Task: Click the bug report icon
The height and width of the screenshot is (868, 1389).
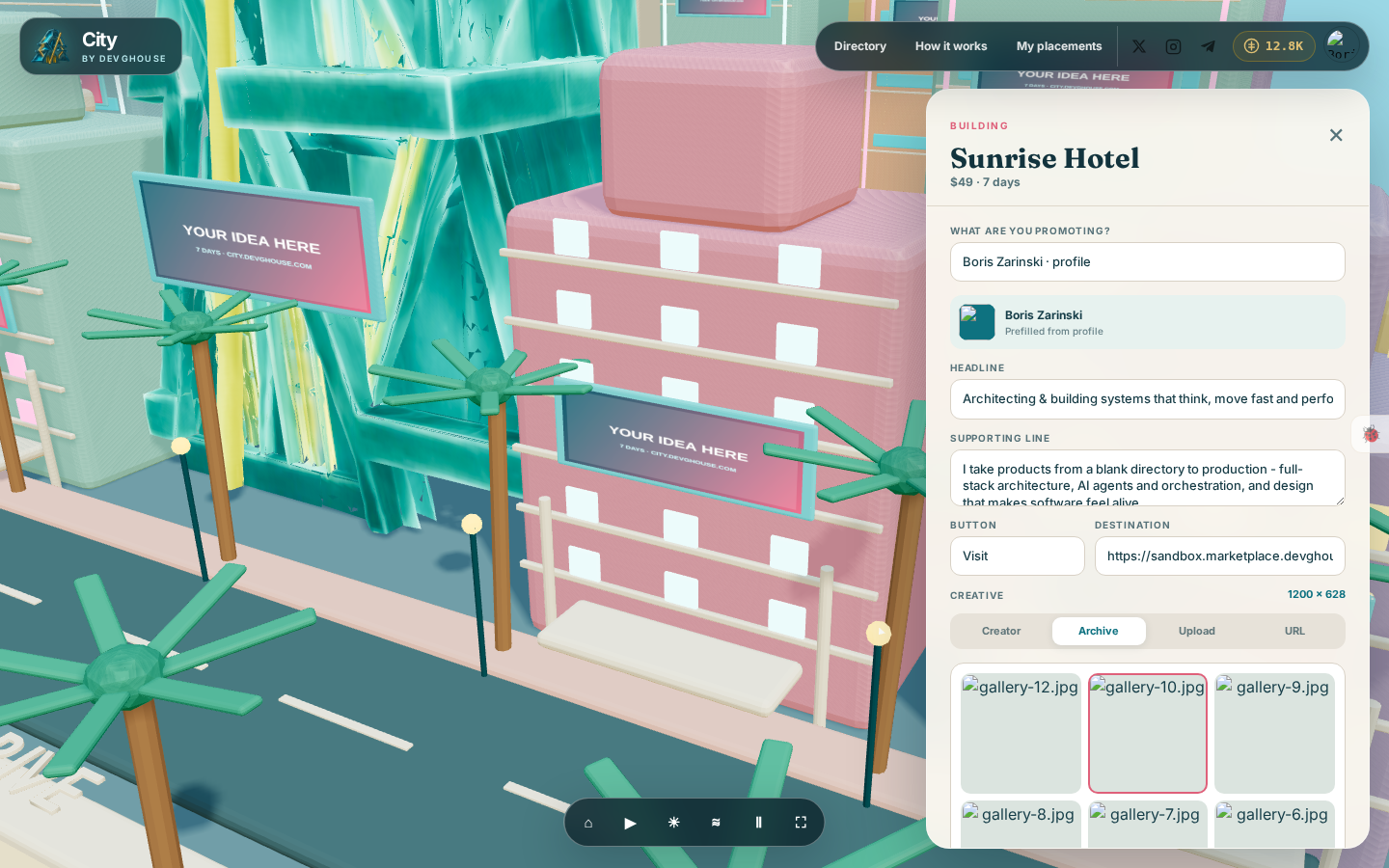Action: coord(1371,434)
